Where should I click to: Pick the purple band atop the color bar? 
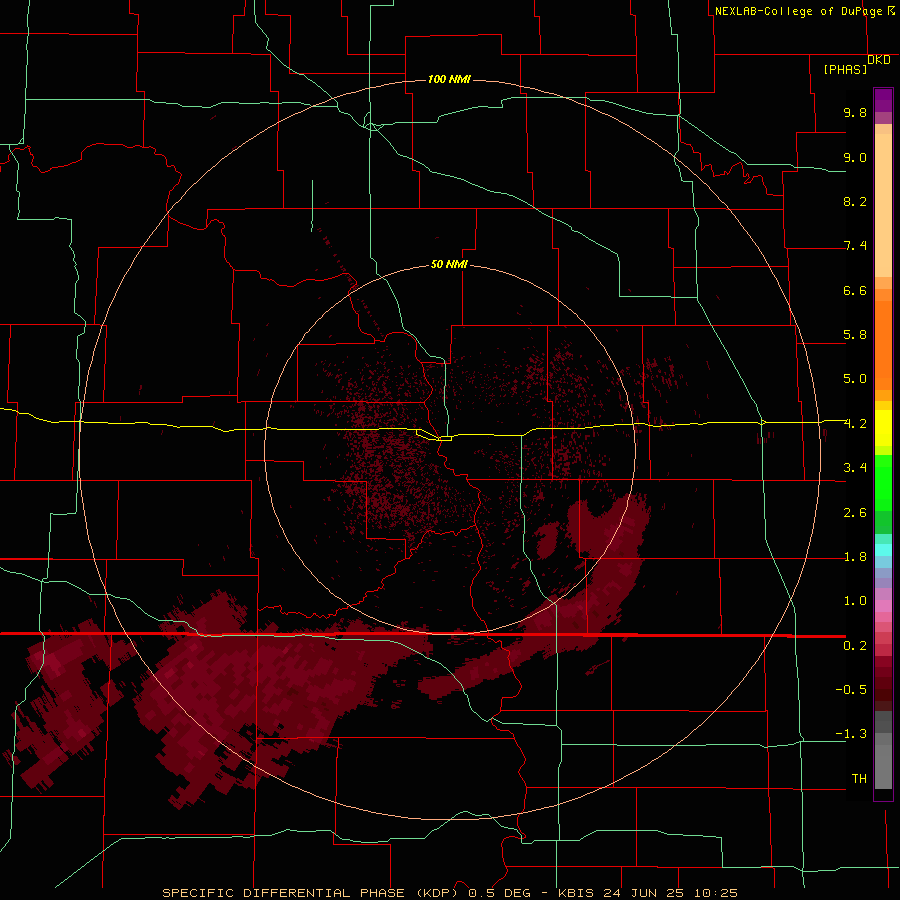pyautogui.click(x=883, y=100)
